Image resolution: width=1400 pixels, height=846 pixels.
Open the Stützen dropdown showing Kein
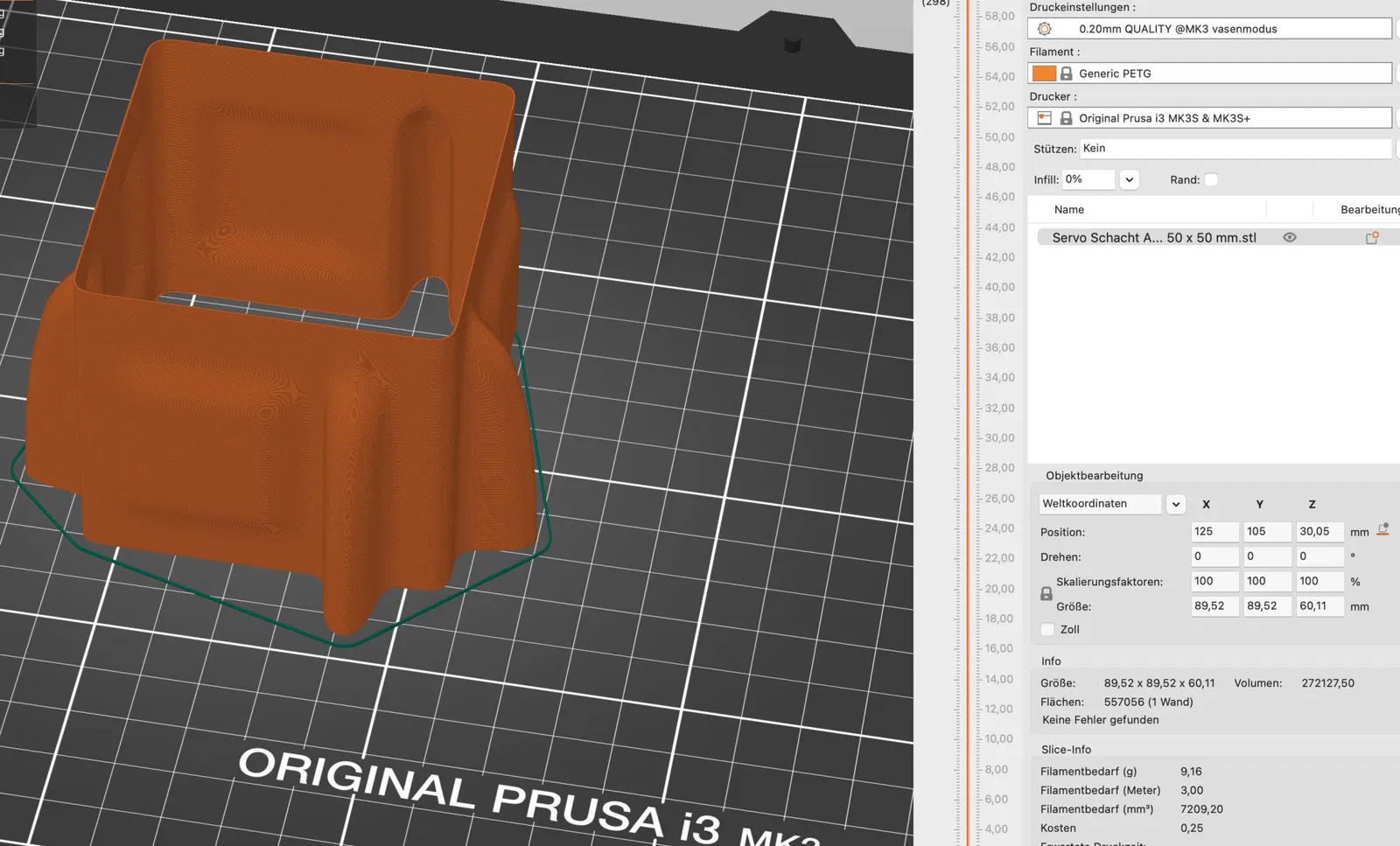pos(1234,149)
